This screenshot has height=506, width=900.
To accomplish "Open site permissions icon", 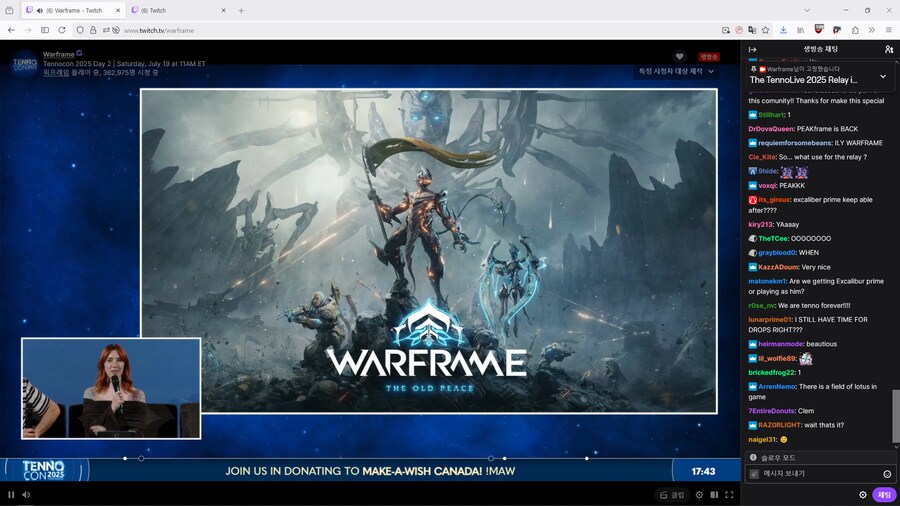I will tap(106, 30).
